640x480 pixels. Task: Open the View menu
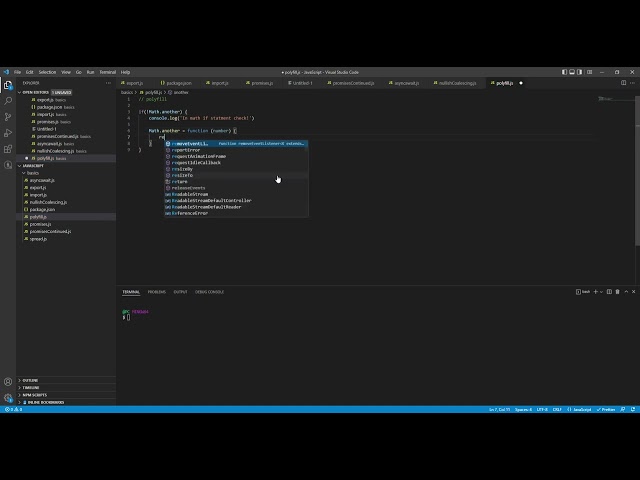coord(66,72)
